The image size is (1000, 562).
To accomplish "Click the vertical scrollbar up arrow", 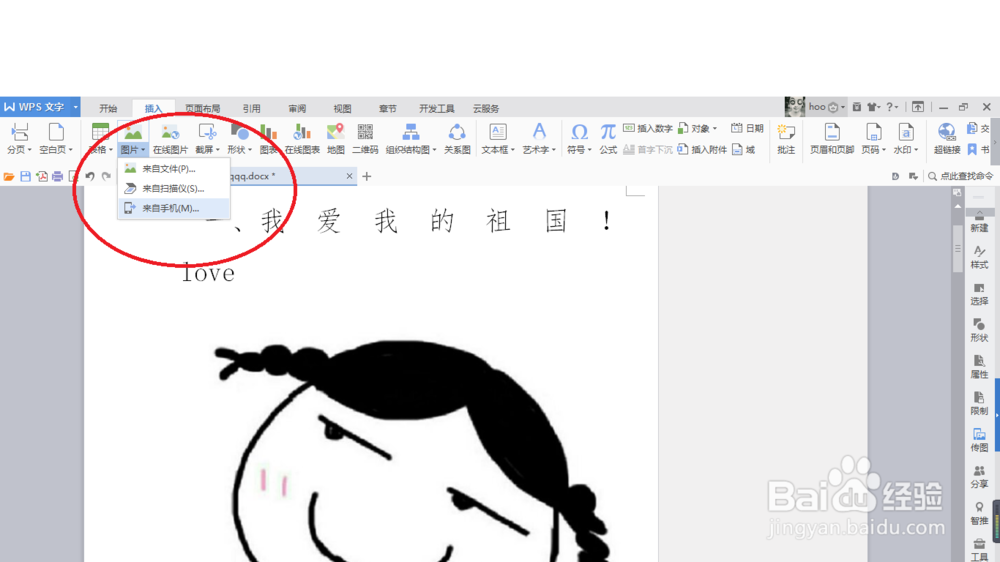I will point(957,207).
